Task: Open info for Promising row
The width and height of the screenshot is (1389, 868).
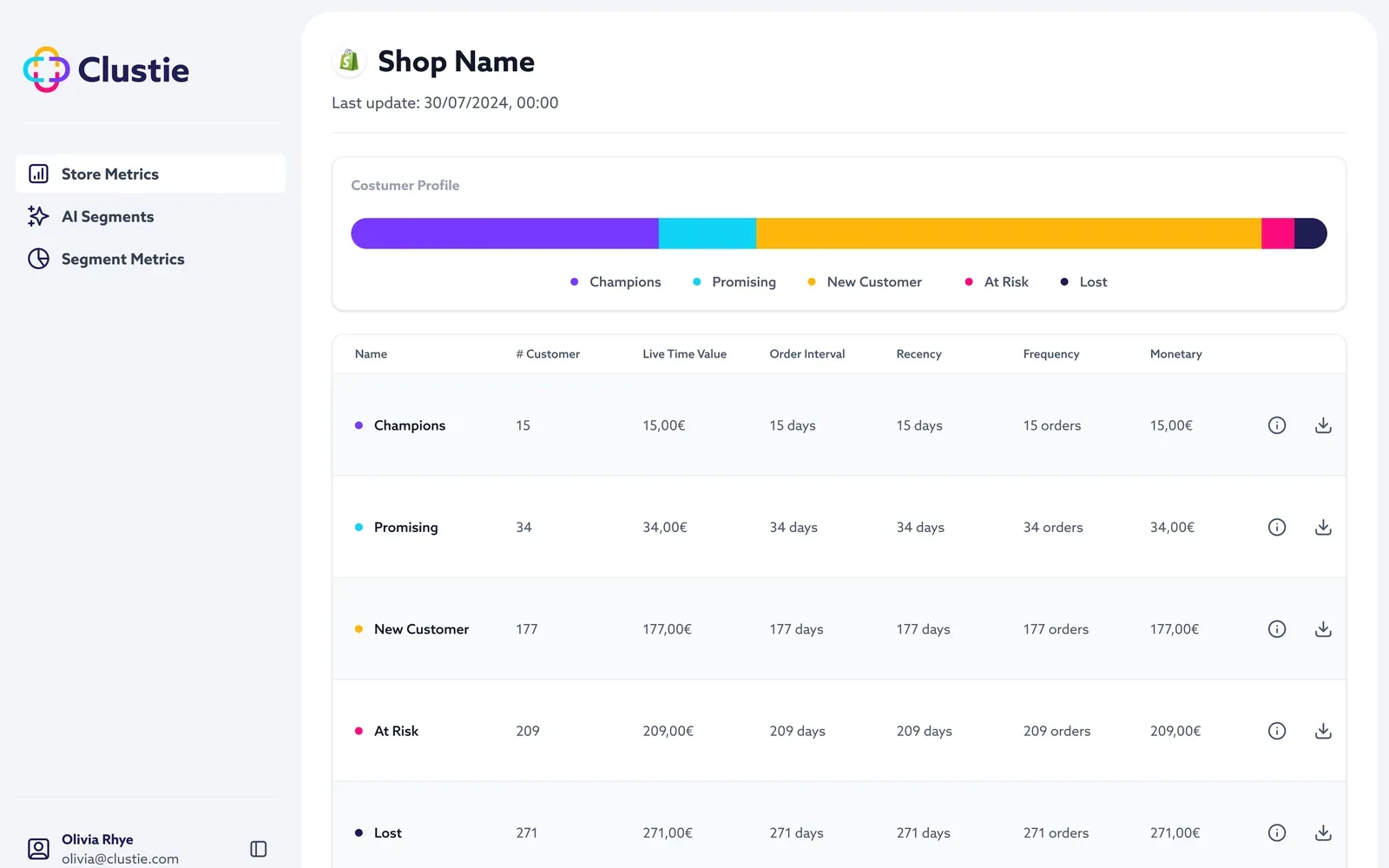Action: pos(1277,527)
